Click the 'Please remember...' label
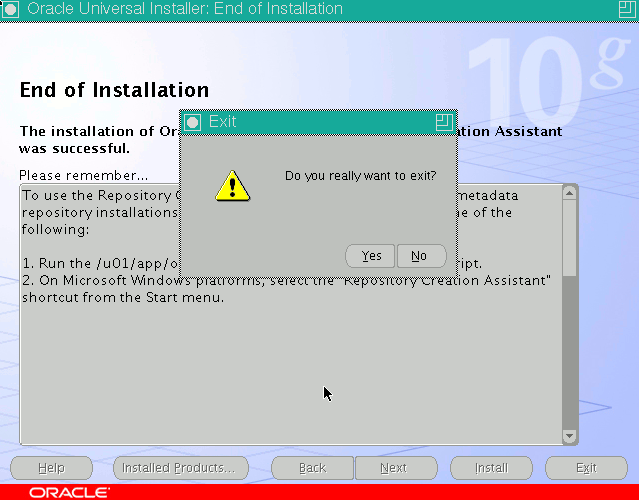The width and height of the screenshot is (639, 500). [84, 175]
